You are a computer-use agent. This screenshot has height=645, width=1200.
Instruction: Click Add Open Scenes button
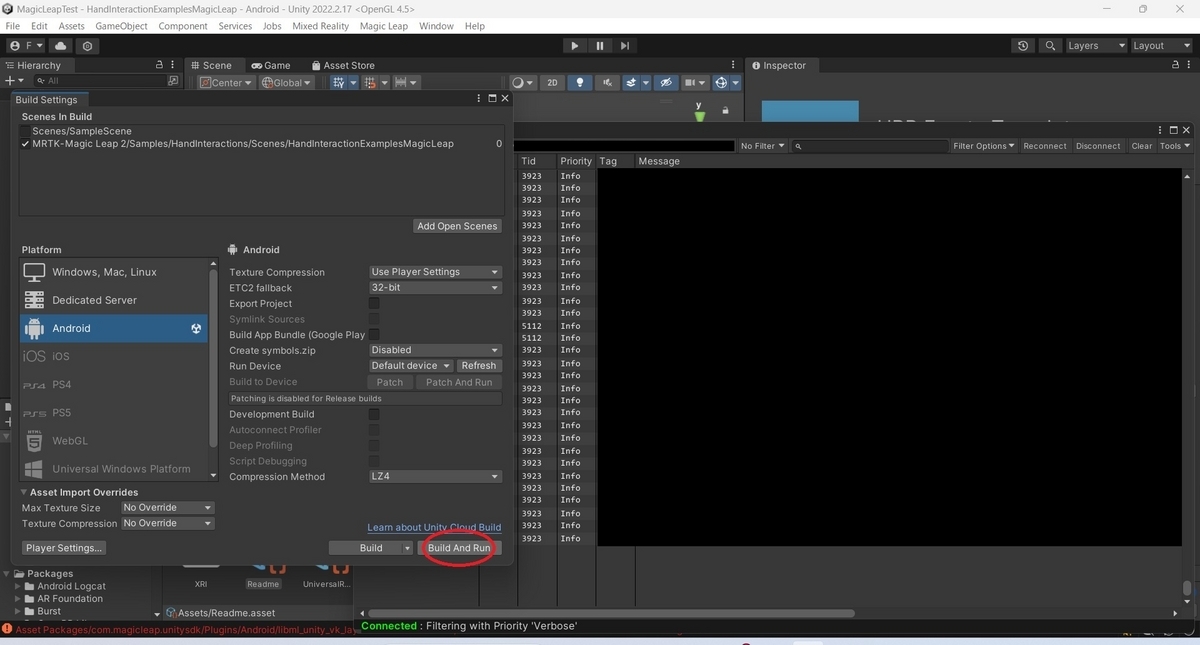coord(457,226)
